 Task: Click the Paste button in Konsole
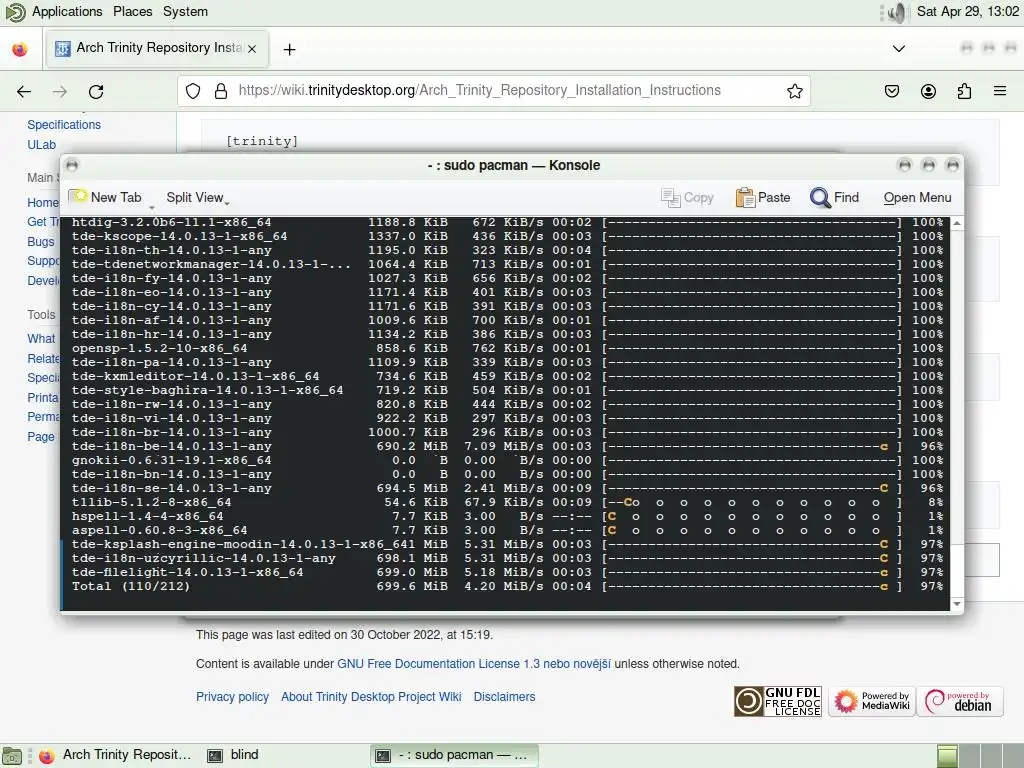pos(763,197)
